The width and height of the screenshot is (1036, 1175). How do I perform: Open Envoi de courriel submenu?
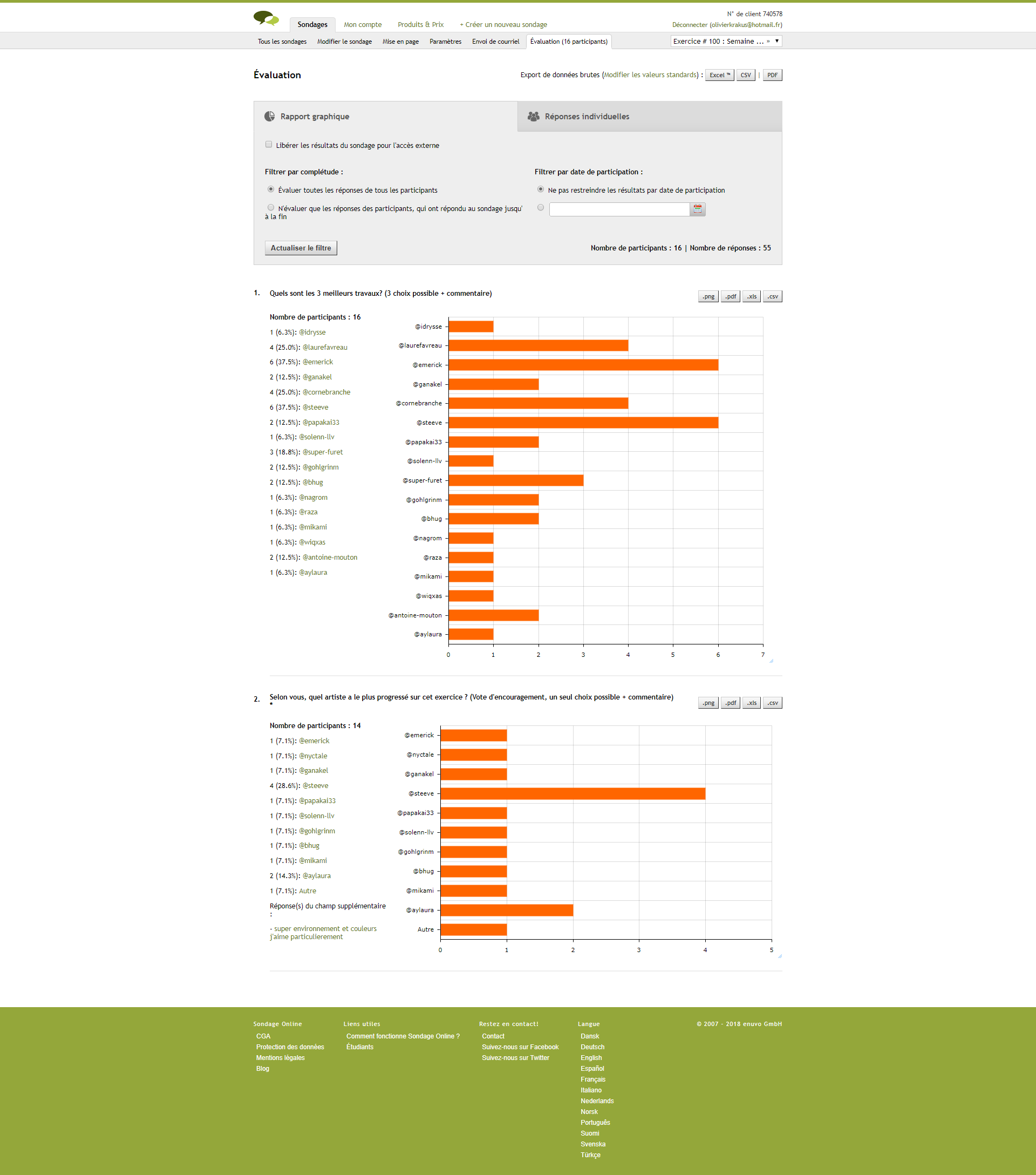(x=495, y=42)
